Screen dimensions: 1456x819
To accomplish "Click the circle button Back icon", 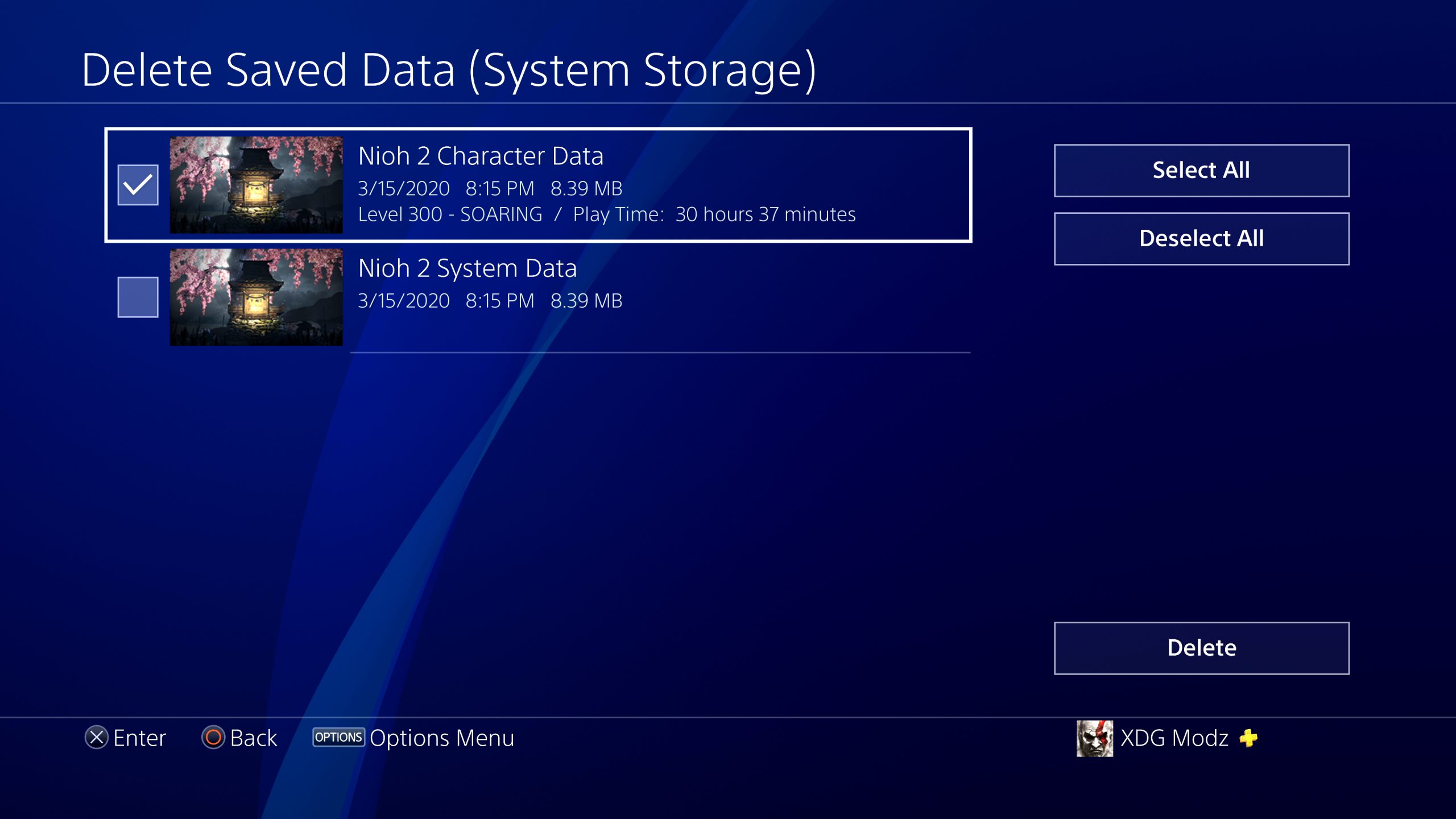I will click(x=213, y=738).
